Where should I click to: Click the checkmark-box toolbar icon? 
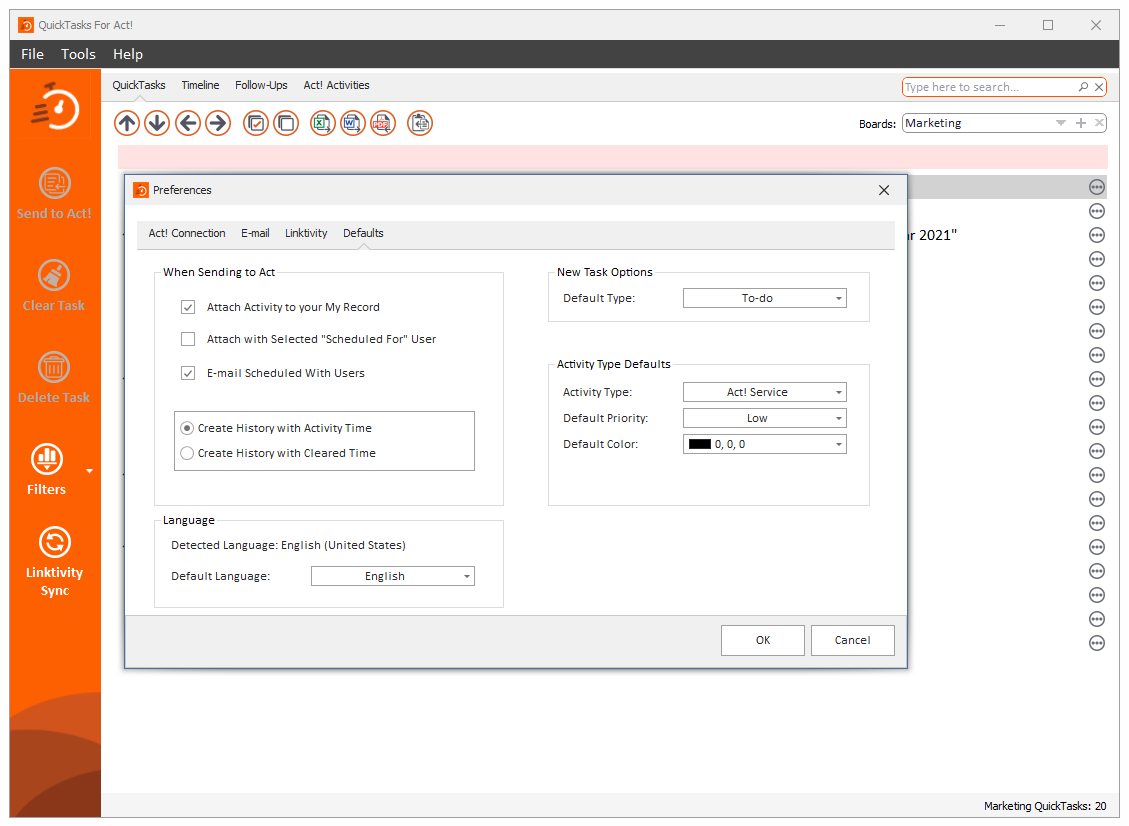point(256,123)
